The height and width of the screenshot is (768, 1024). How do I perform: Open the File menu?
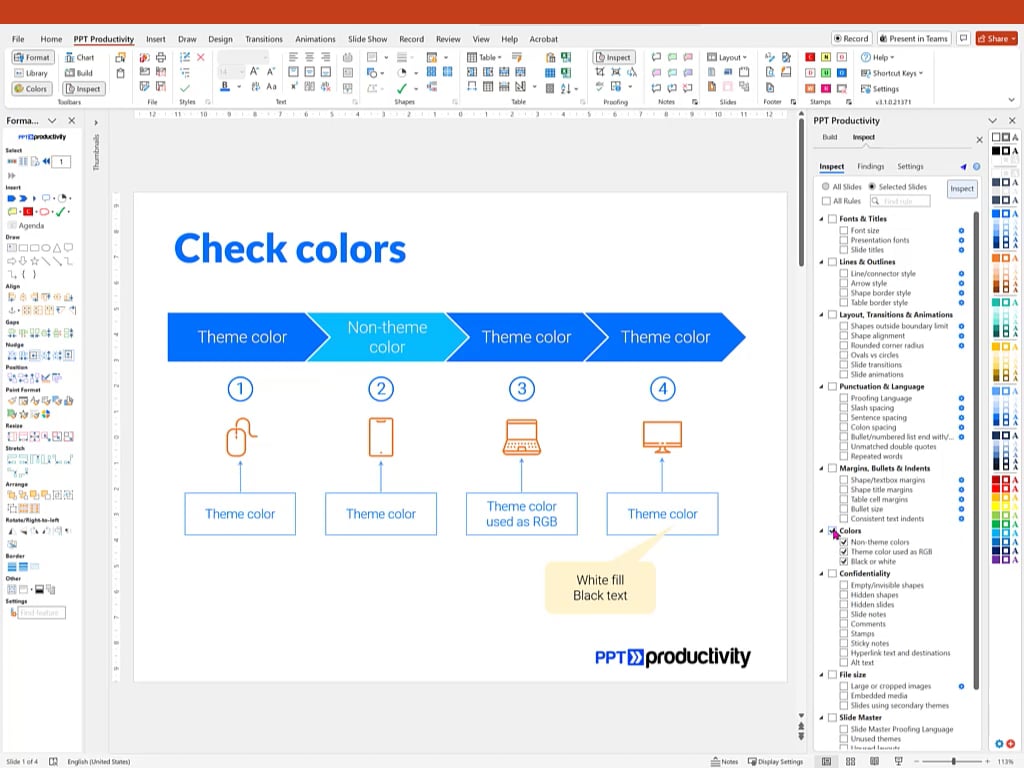[x=18, y=39]
